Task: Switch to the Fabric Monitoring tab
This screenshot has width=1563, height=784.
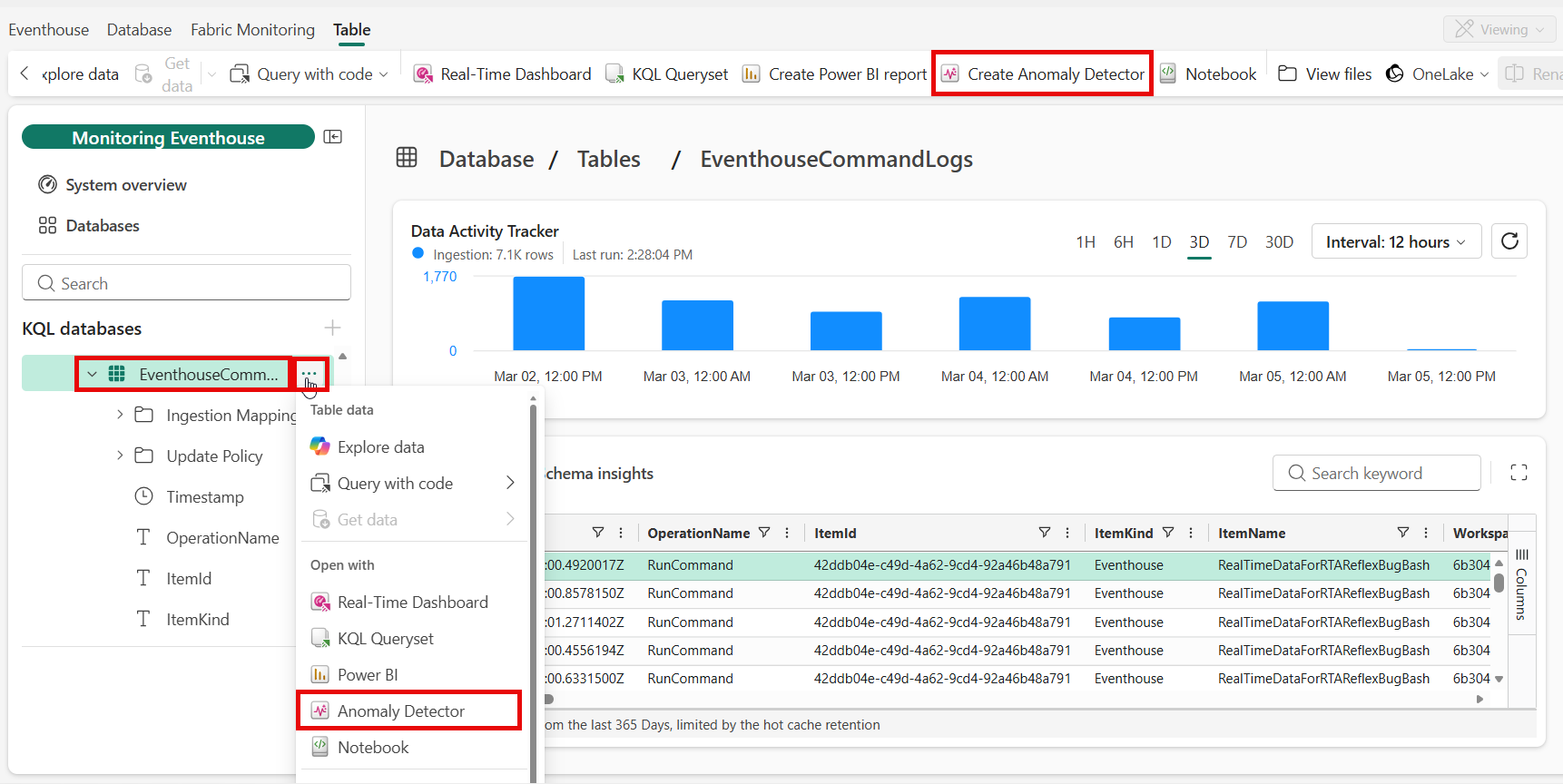Action: coord(252,30)
